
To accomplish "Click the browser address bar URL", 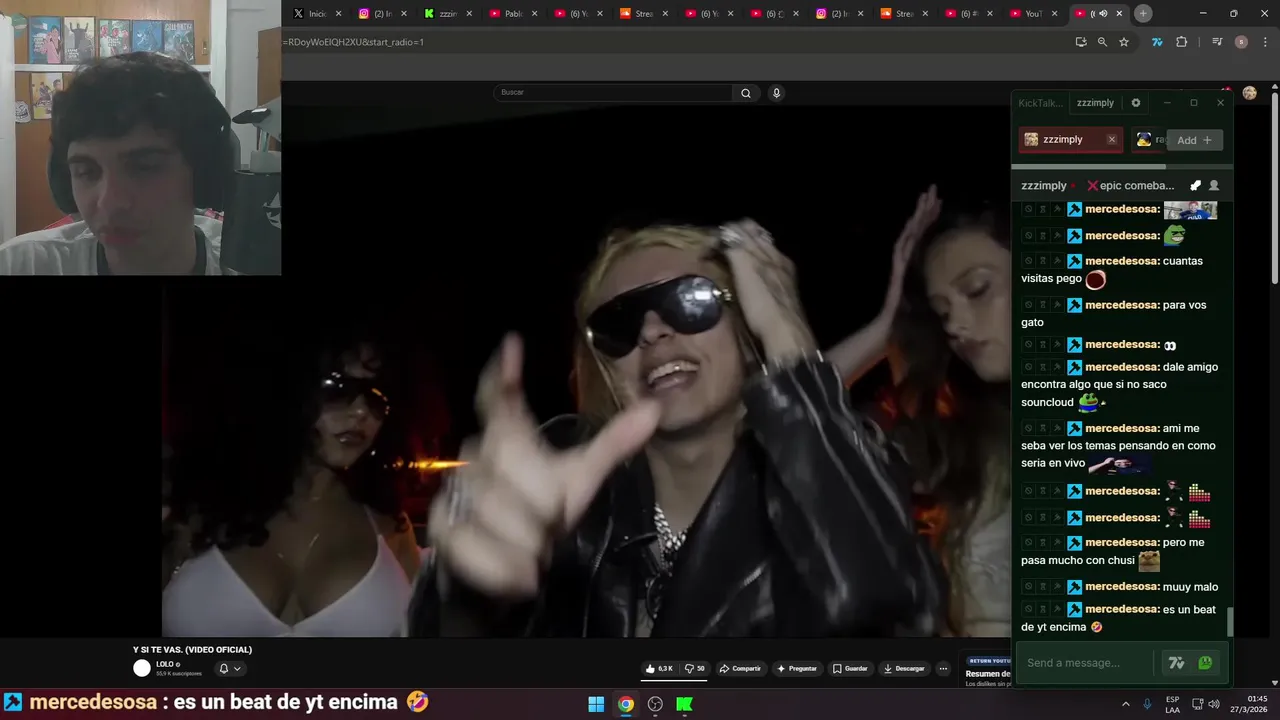I will 353,42.
